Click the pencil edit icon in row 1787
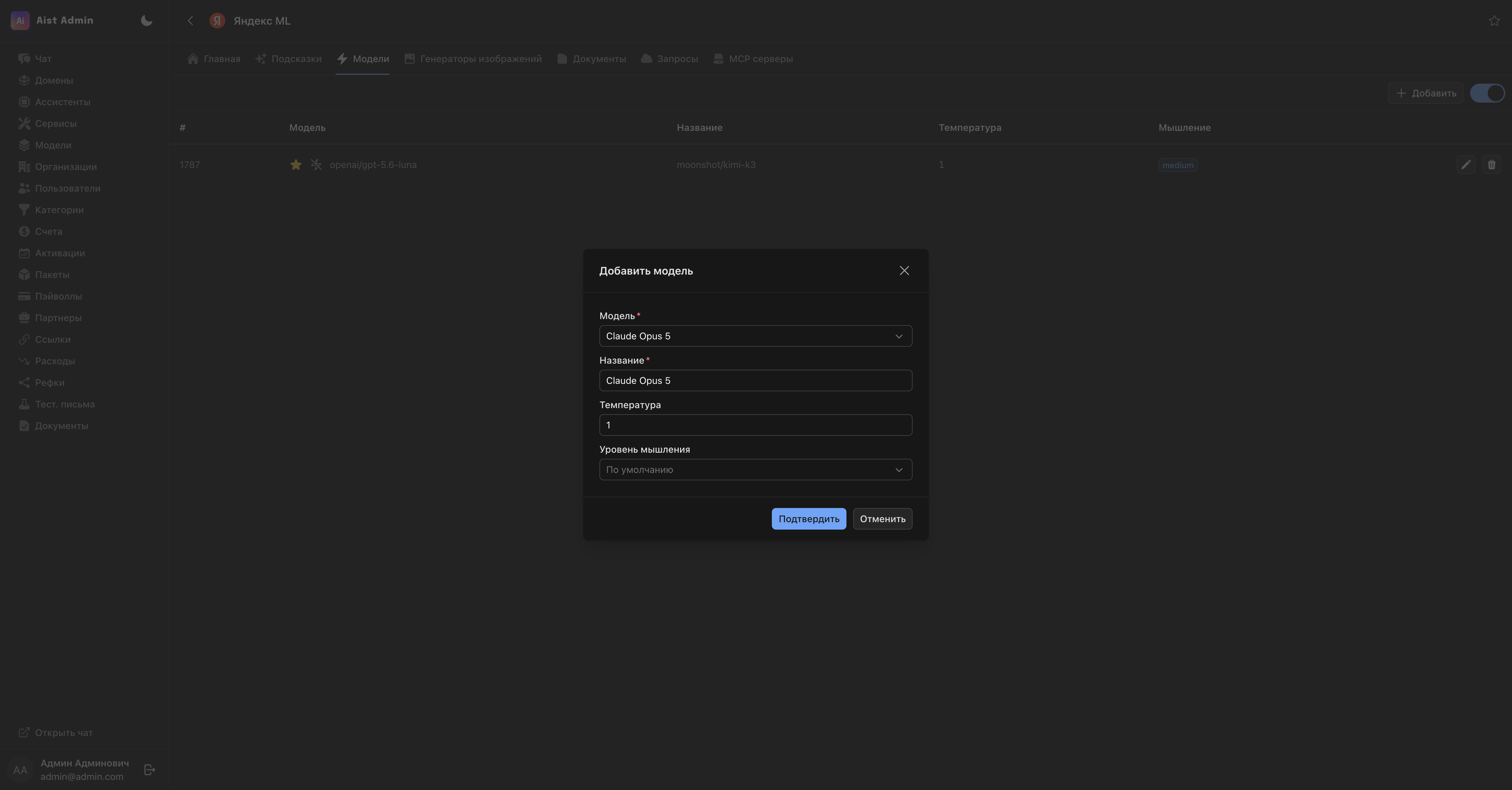The width and height of the screenshot is (1512, 790). point(1466,165)
